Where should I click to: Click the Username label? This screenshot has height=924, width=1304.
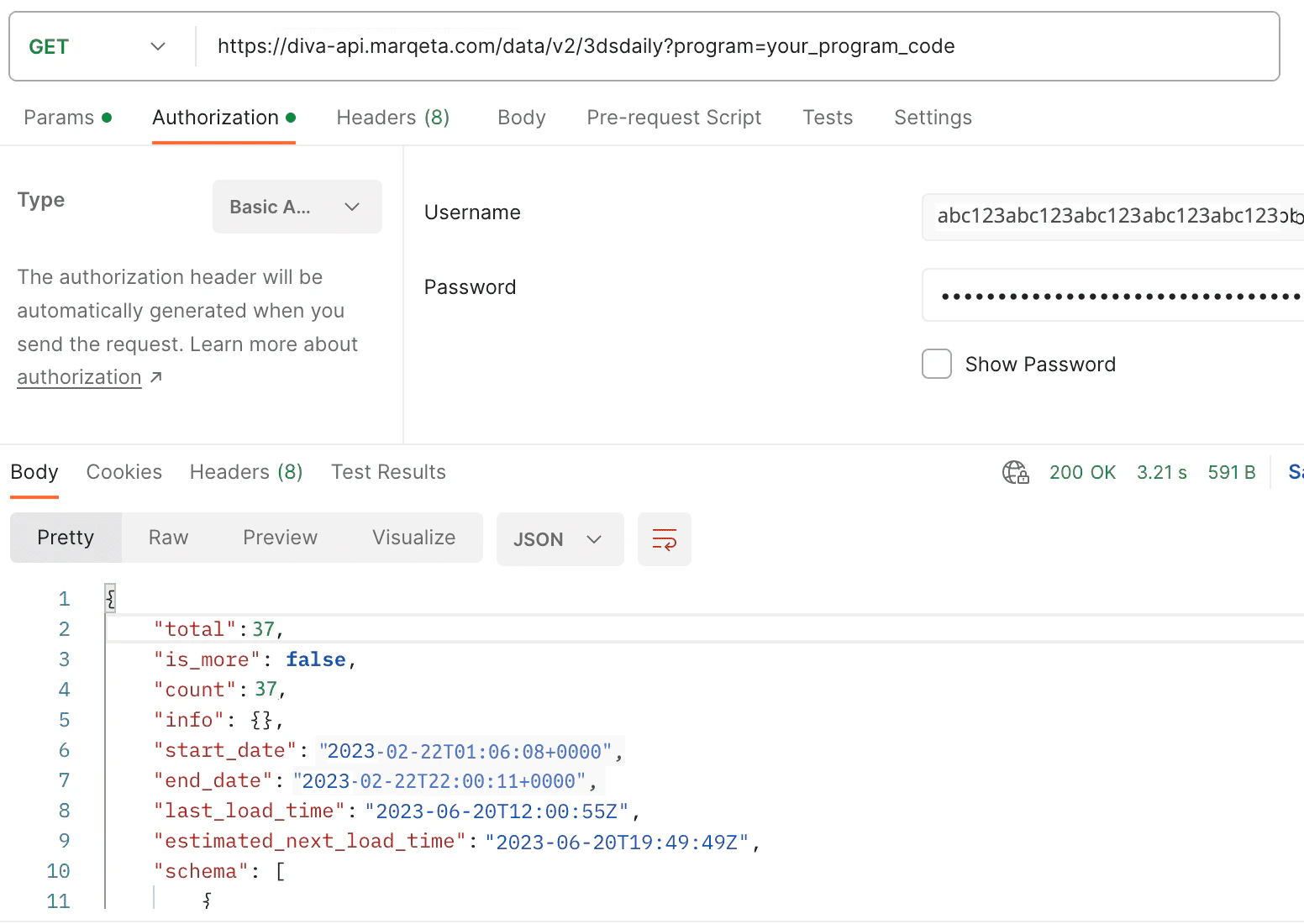472,213
